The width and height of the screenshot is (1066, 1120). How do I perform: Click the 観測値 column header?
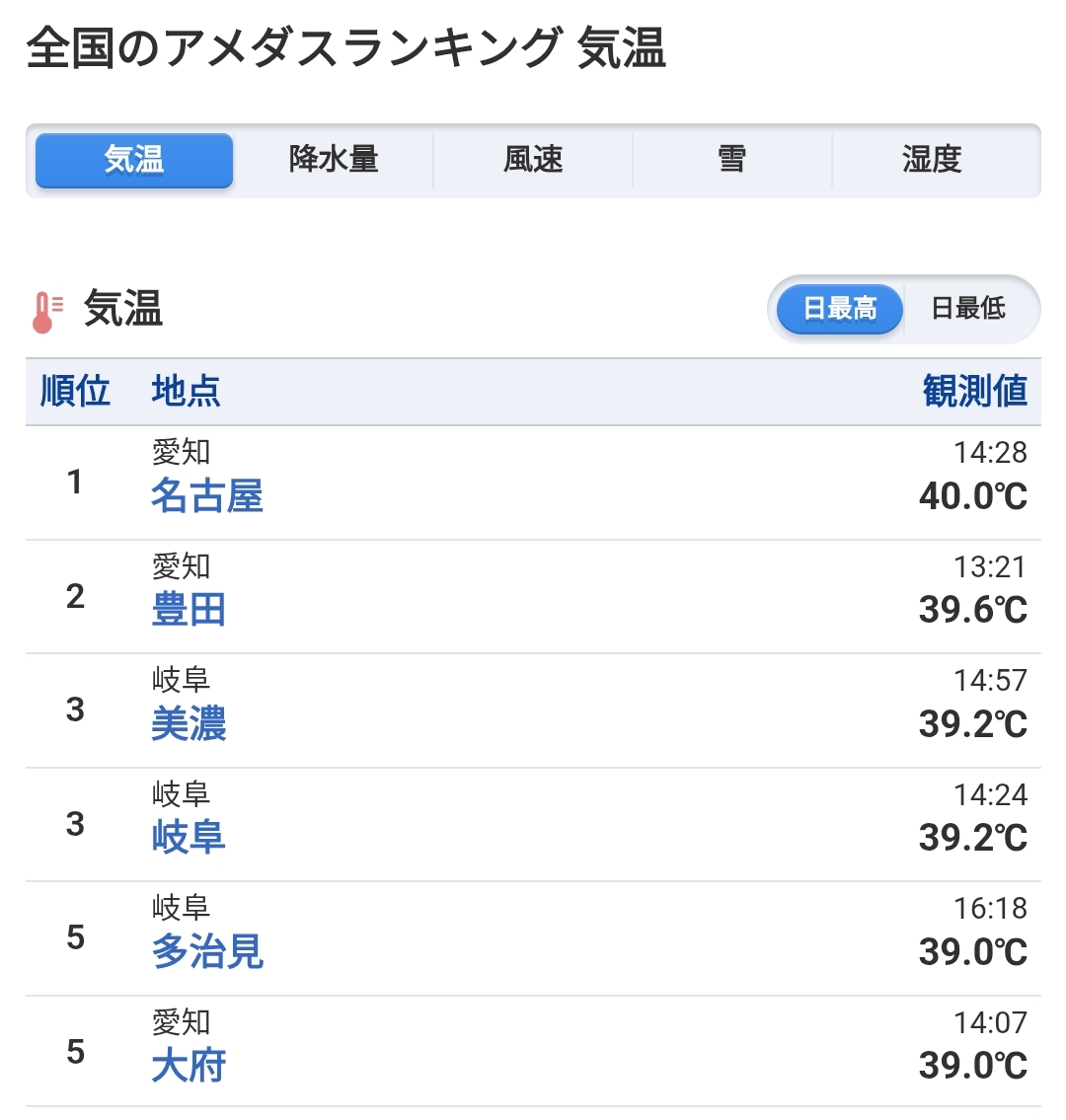(974, 392)
